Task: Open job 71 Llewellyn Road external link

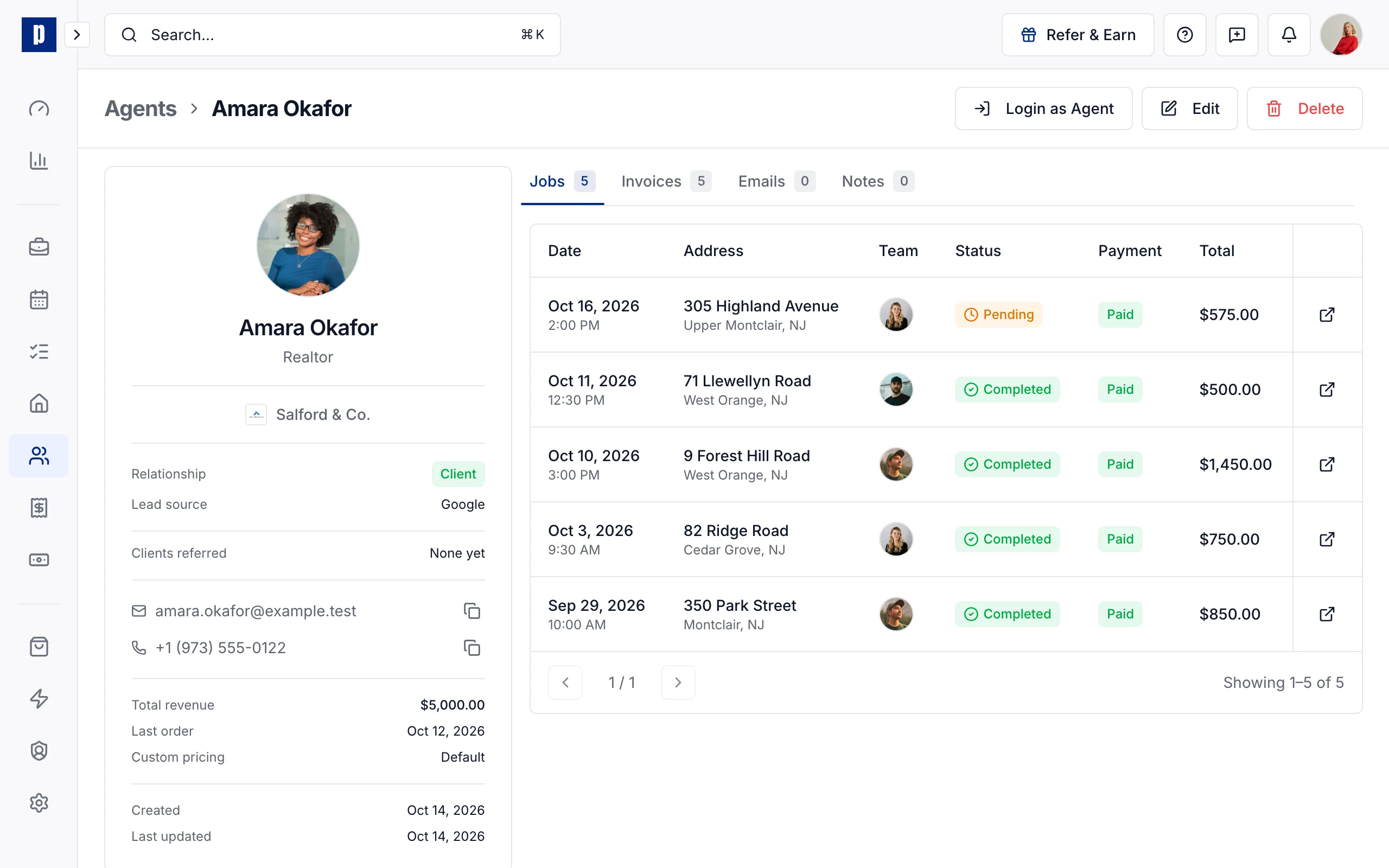Action: click(x=1327, y=390)
